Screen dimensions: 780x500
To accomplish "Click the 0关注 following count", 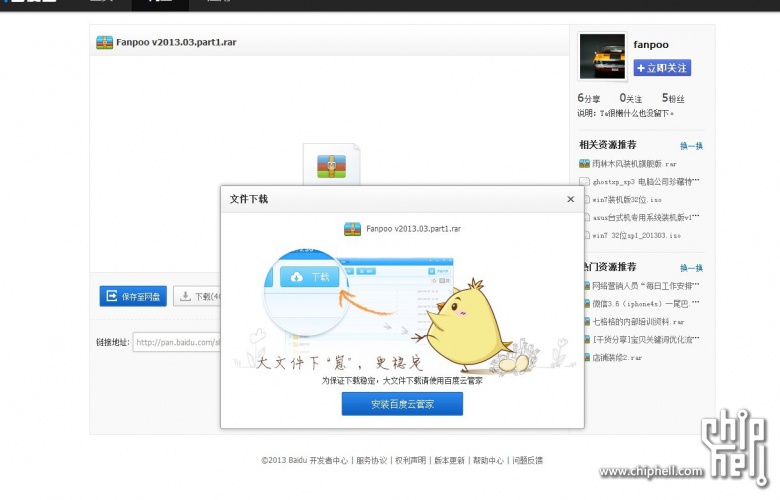I will pyautogui.click(x=630, y=98).
